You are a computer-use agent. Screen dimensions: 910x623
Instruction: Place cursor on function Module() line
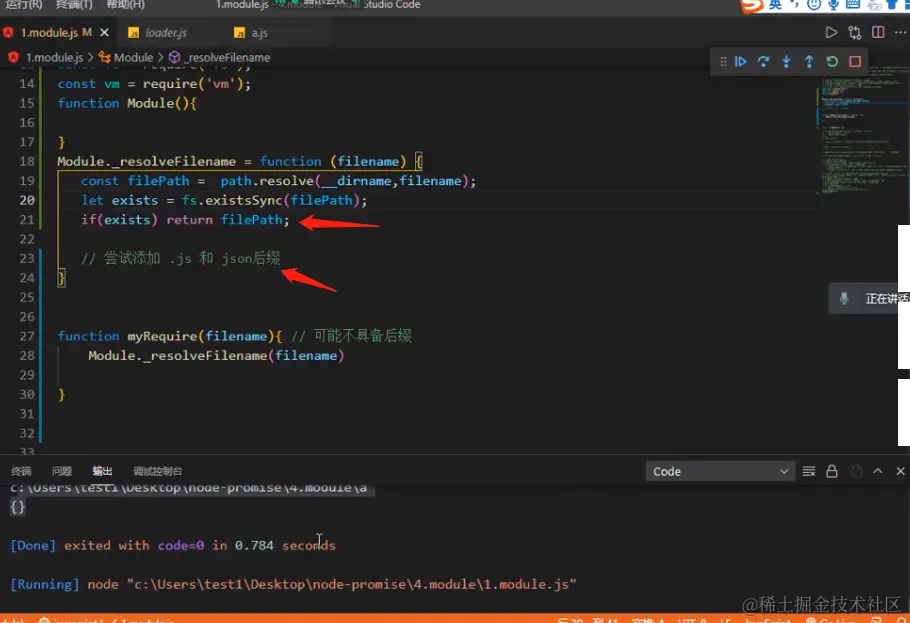pos(127,103)
